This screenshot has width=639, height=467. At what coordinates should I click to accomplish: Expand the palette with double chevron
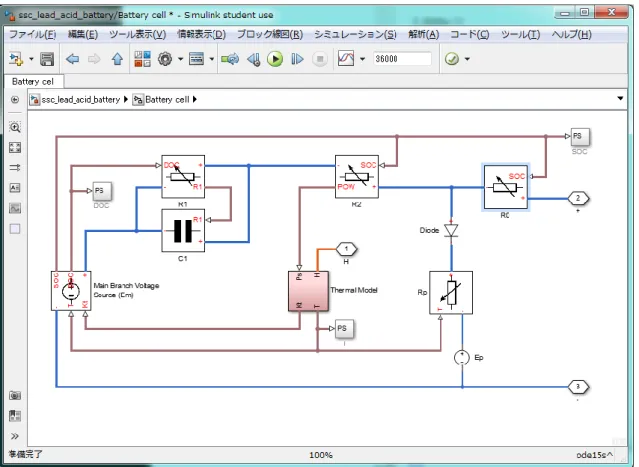coord(15,436)
